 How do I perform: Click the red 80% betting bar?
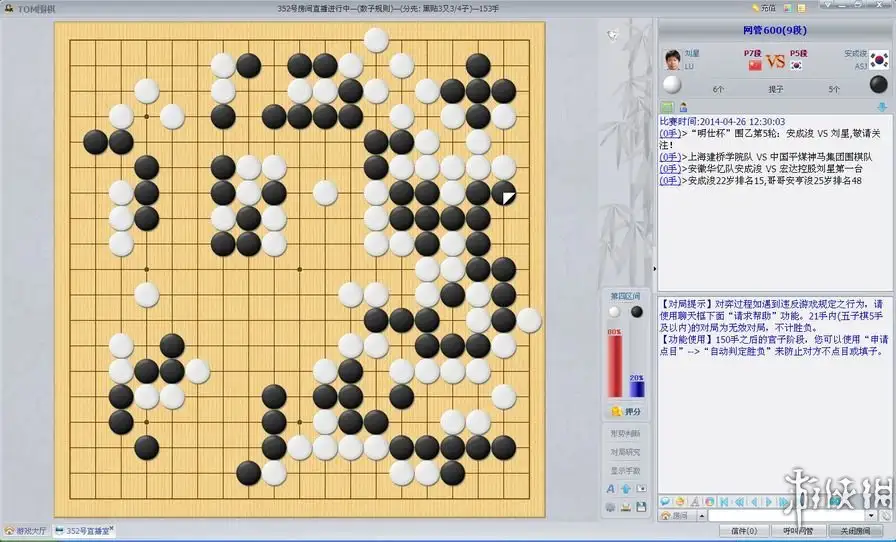pos(615,366)
